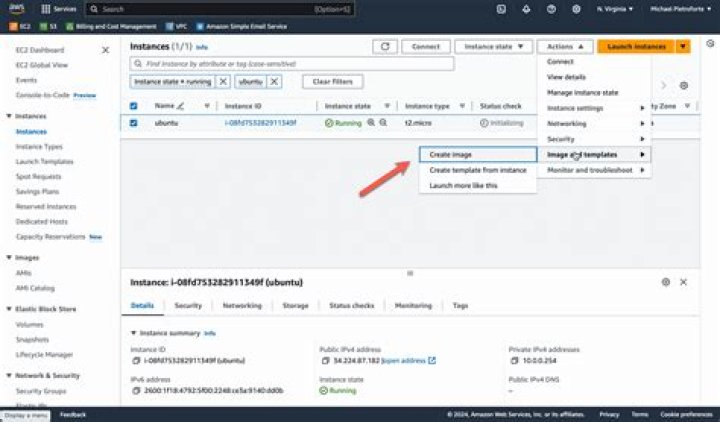
Task: Open CloudShell from the top navigation bar
Action: 500,8
